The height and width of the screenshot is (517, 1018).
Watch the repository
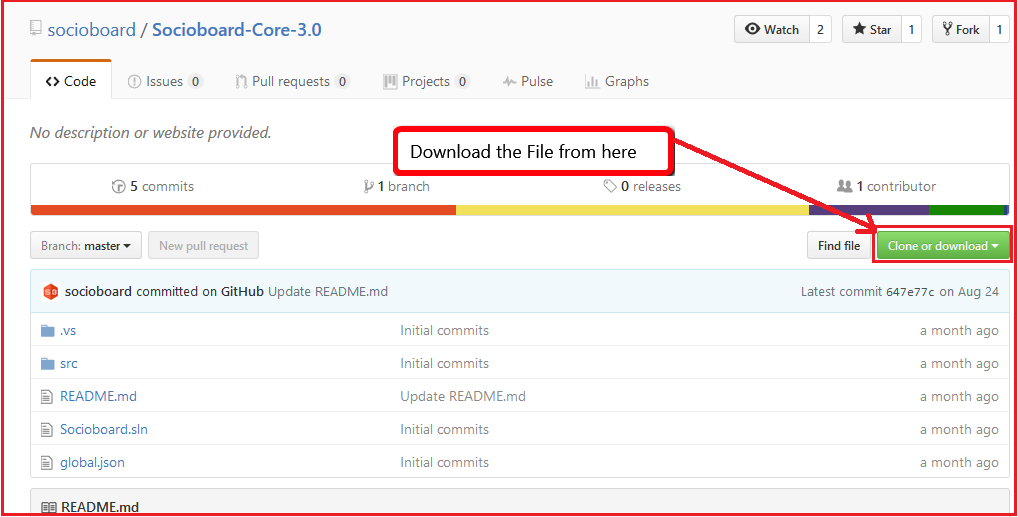click(772, 29)
